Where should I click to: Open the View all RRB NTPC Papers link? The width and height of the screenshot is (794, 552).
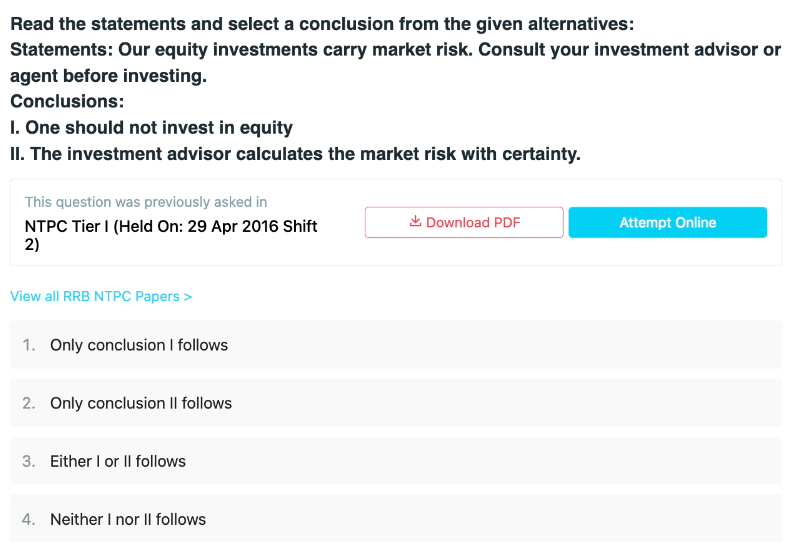[x=101, y=296]
